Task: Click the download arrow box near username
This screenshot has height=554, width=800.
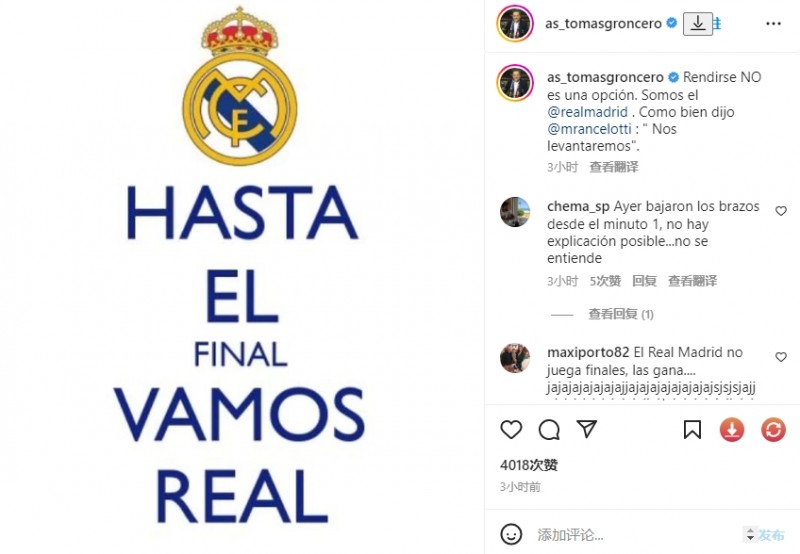Action: pos(697,23)
